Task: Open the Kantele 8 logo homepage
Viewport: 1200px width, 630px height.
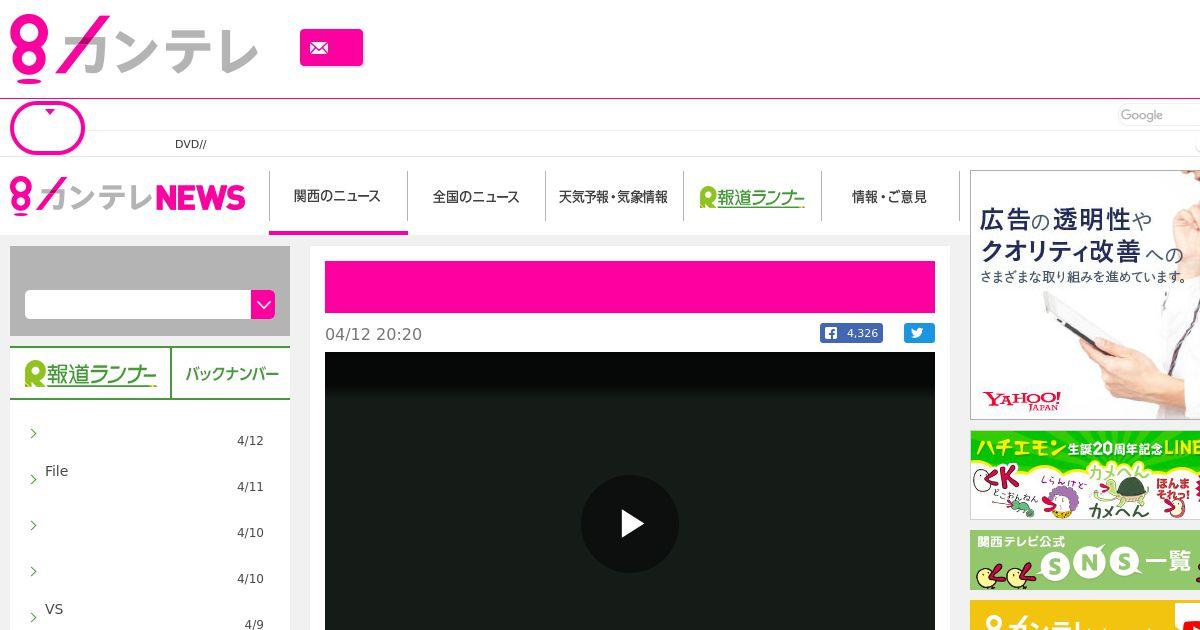Action: [x=134, y=47]
